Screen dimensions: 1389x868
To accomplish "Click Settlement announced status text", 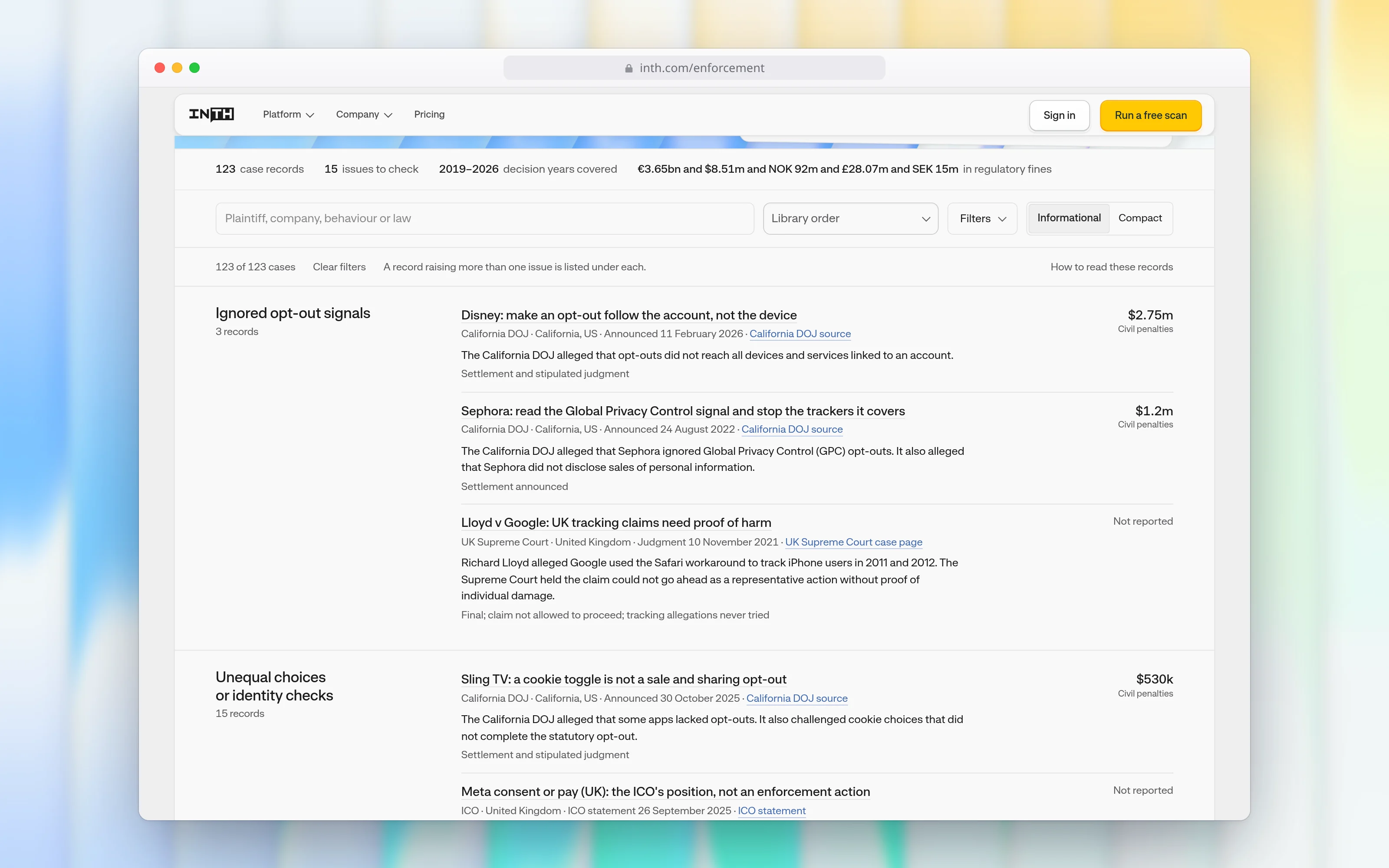I will pos(514,487).
